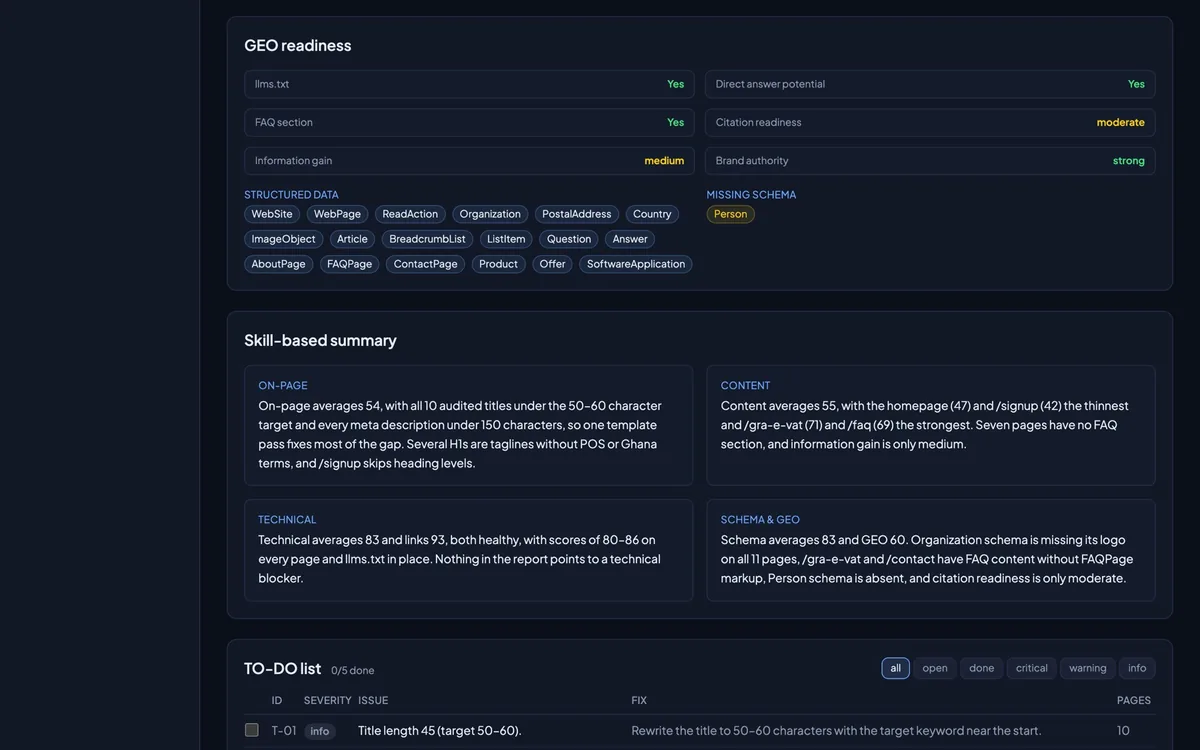
Task: Click the Question schema tag
Action: [569, 239]
